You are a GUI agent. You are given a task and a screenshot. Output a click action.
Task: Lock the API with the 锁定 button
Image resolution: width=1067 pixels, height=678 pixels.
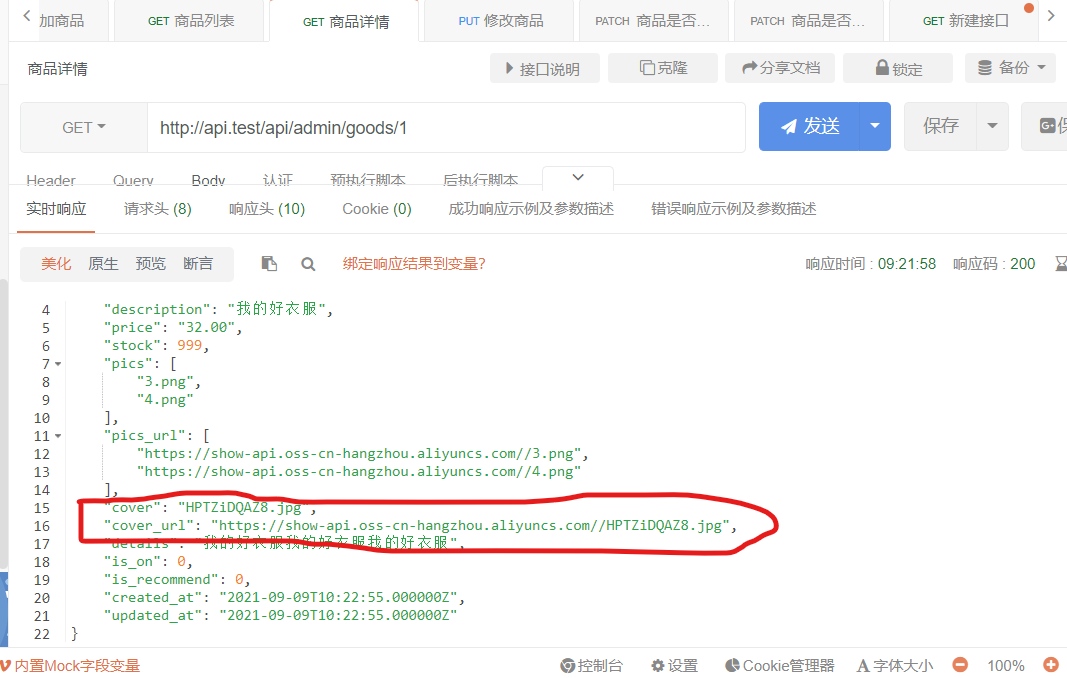click(x=897, y=67)
